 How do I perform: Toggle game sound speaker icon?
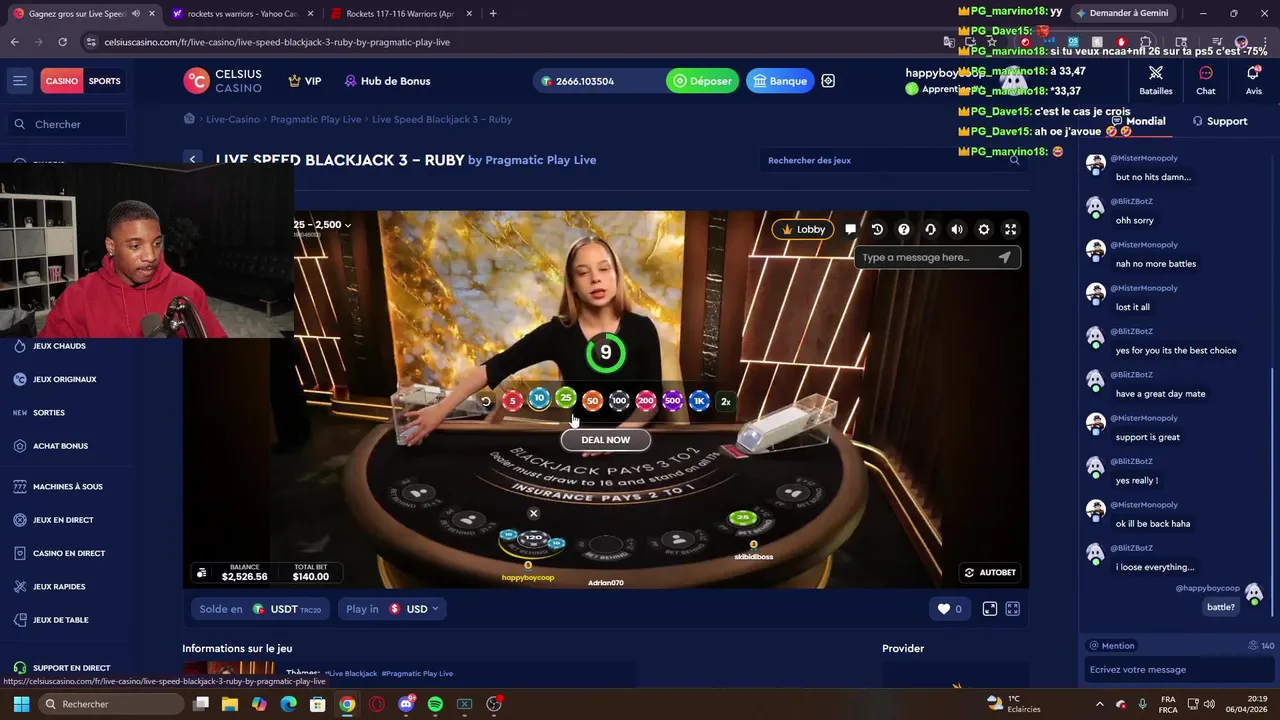(957, 229)
